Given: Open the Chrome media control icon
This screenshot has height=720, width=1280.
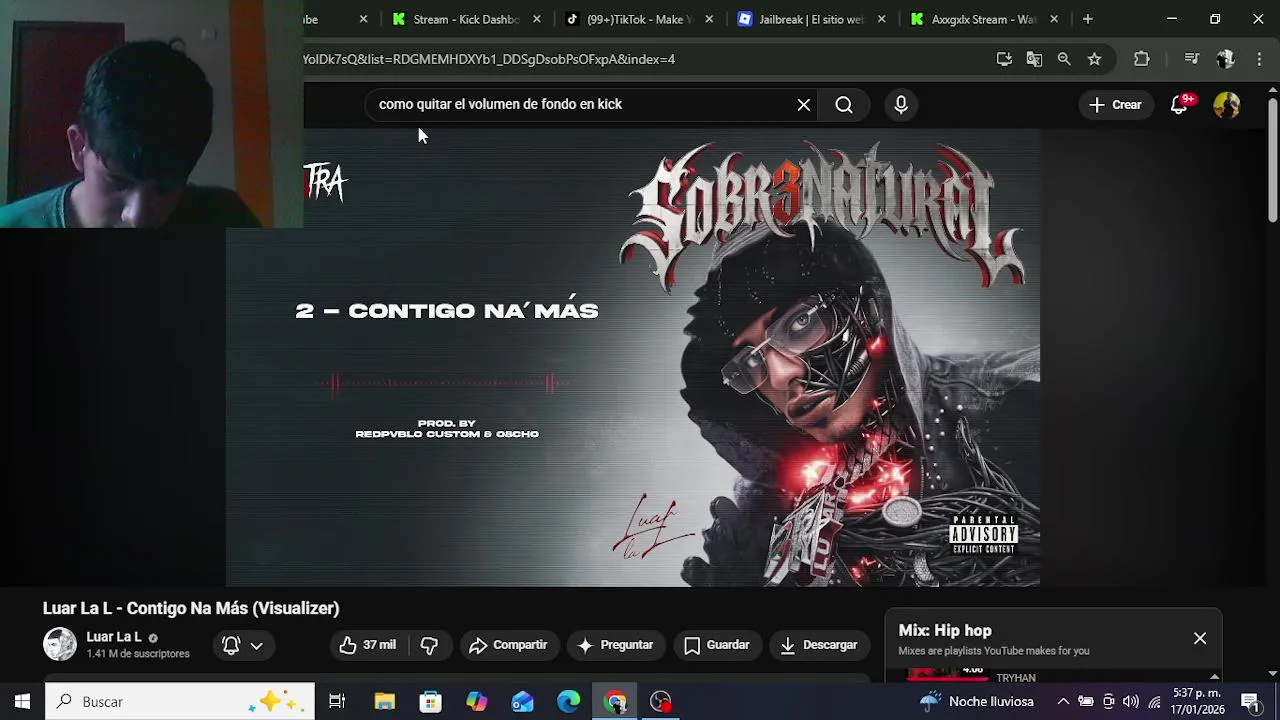Looking at the screenshot, I should coord(1191,59).
